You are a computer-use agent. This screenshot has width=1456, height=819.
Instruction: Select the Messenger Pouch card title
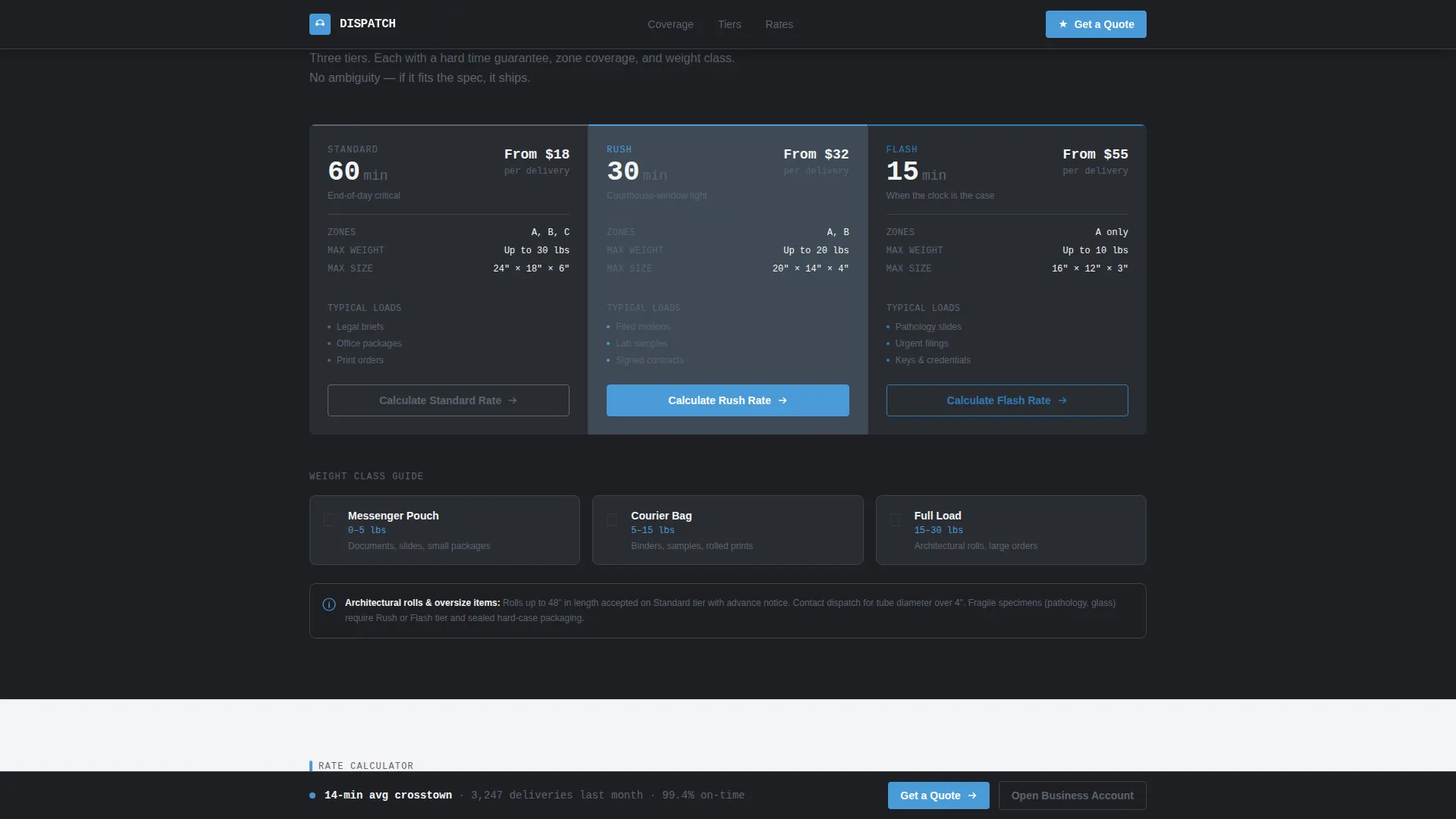click(394, 516)
